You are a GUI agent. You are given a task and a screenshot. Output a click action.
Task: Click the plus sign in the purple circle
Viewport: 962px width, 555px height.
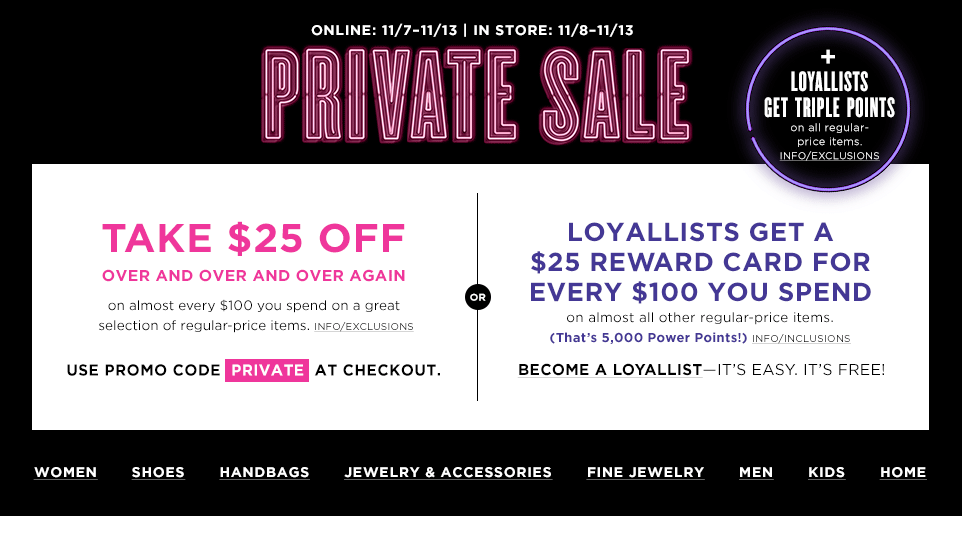[x=828, y=57]
